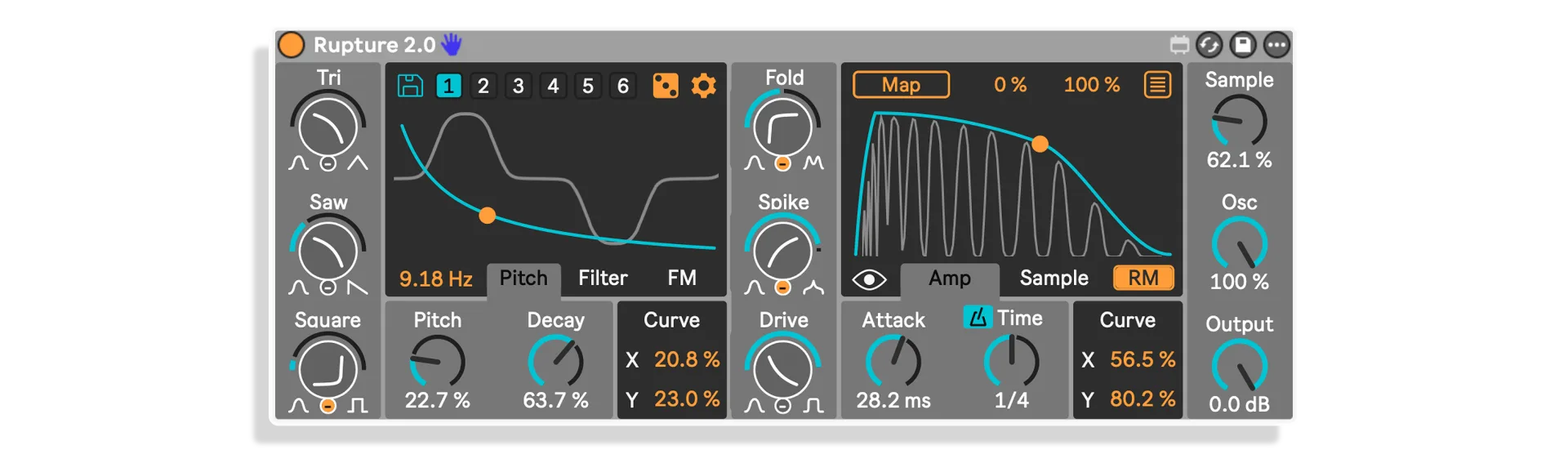Click the Fold knob
Screen dimensions: 1568x450
point(782,127)
